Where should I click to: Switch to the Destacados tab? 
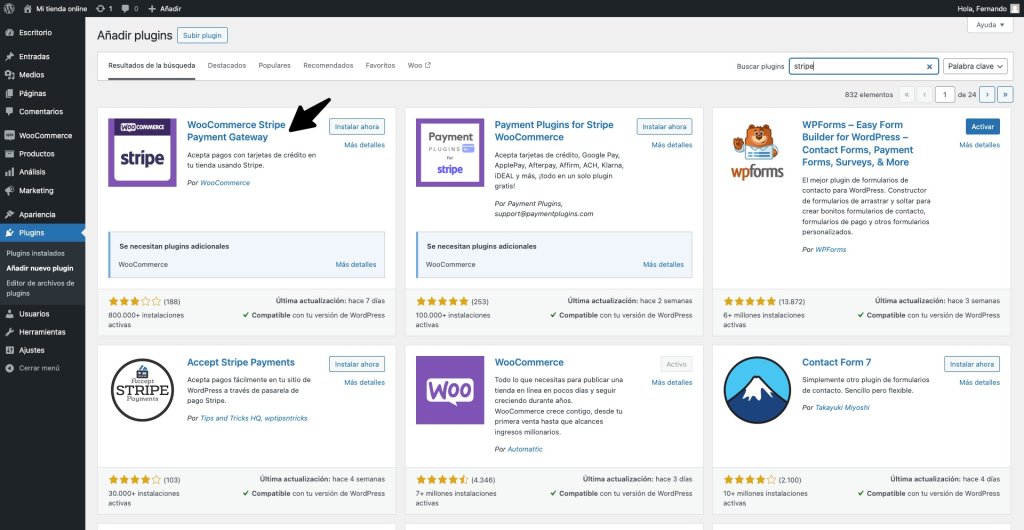click(227, 65)
